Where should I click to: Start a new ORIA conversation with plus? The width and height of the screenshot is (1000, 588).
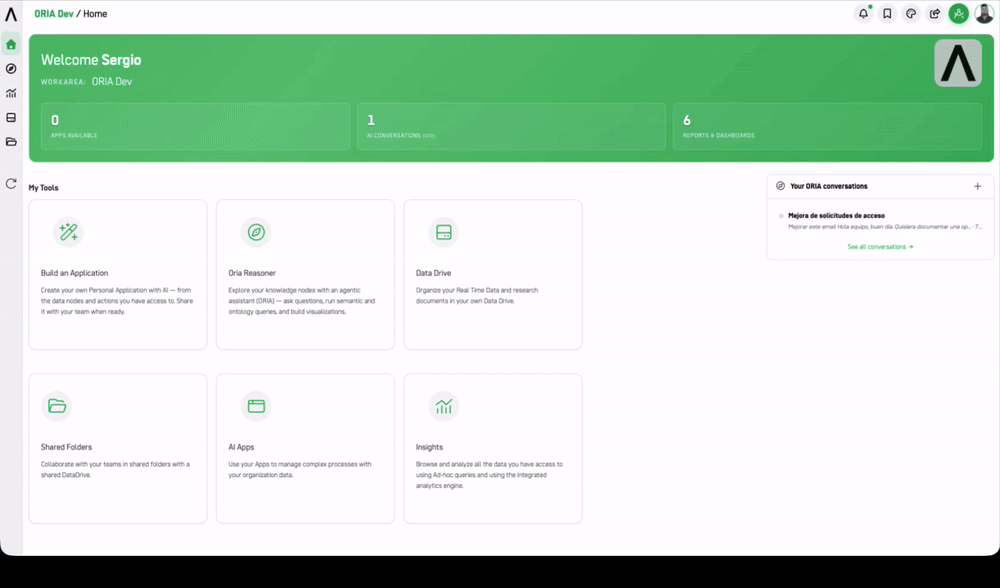(978, 186)
